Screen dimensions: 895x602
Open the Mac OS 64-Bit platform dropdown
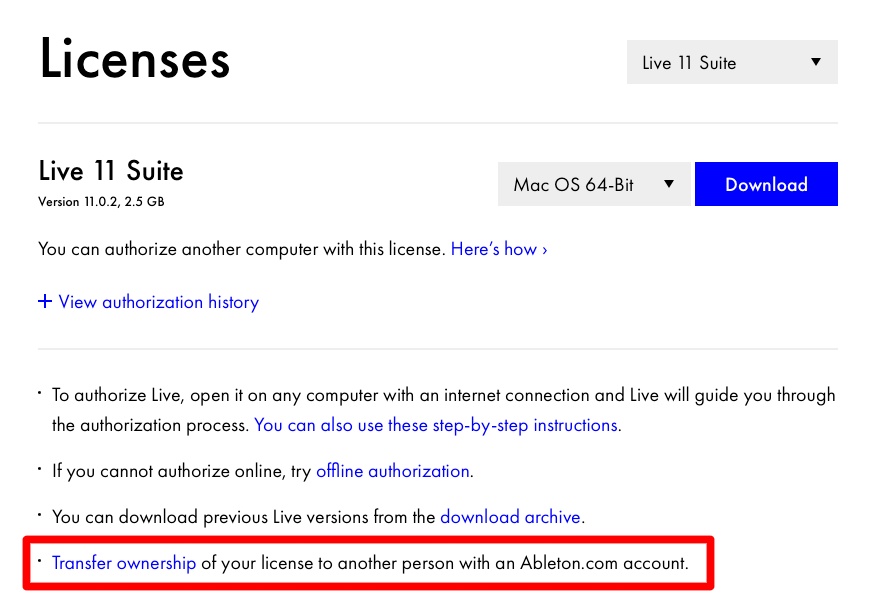594,184
